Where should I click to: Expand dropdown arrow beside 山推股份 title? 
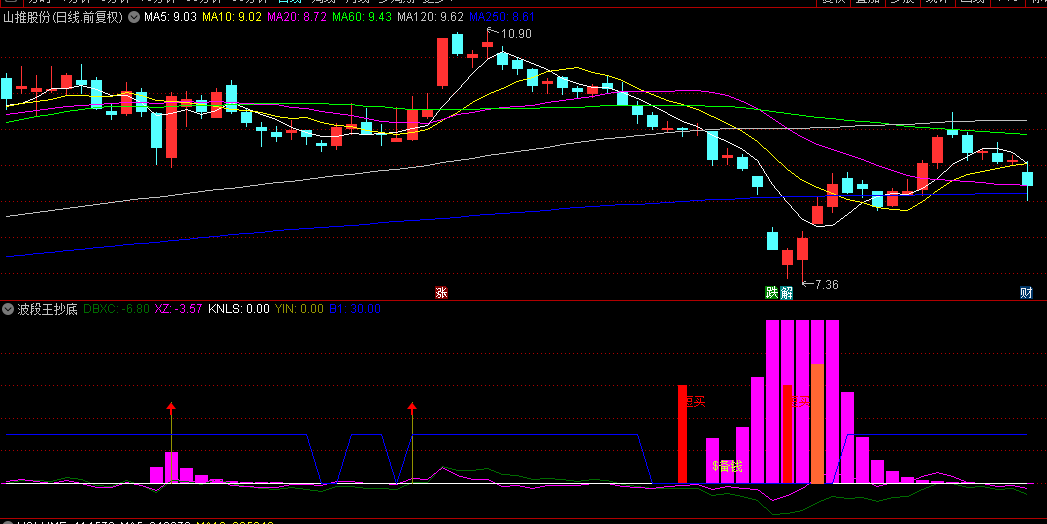(x=134, y=17)
